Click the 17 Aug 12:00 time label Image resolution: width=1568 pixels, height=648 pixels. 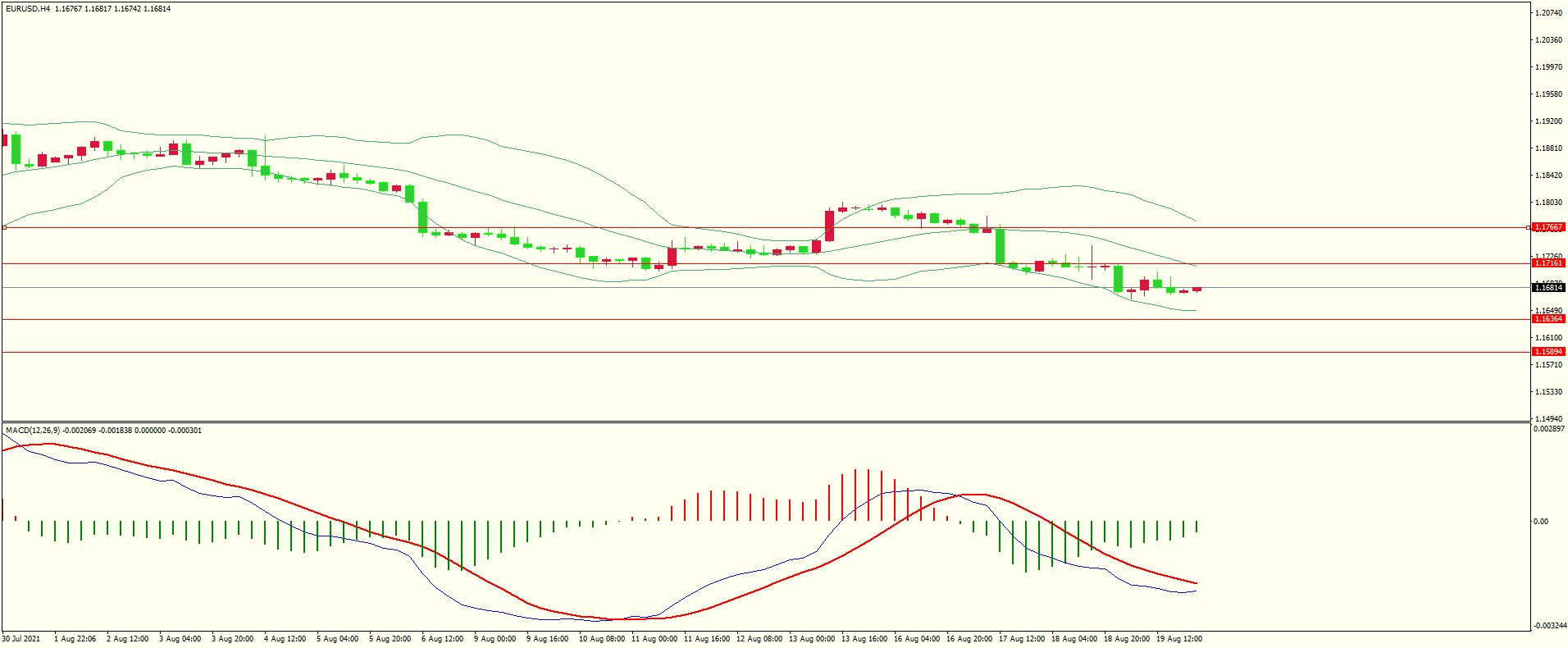[1022, 639]
